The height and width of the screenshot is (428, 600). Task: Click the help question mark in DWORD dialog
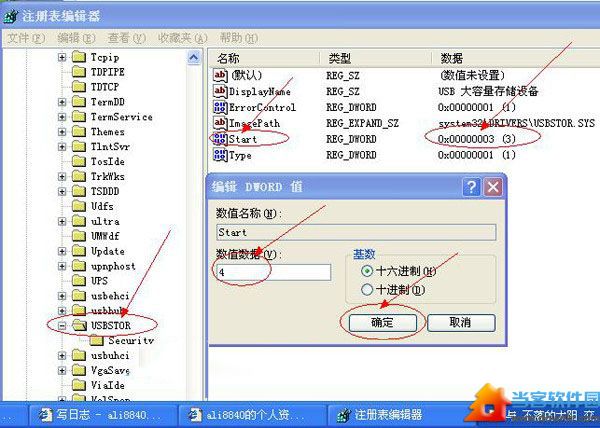(472, 187)
